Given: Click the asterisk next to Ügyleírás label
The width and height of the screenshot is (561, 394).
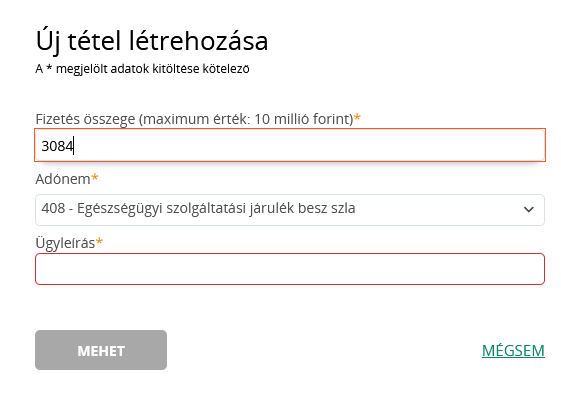Looking at the screenshot, I should [x=99, y=242].
